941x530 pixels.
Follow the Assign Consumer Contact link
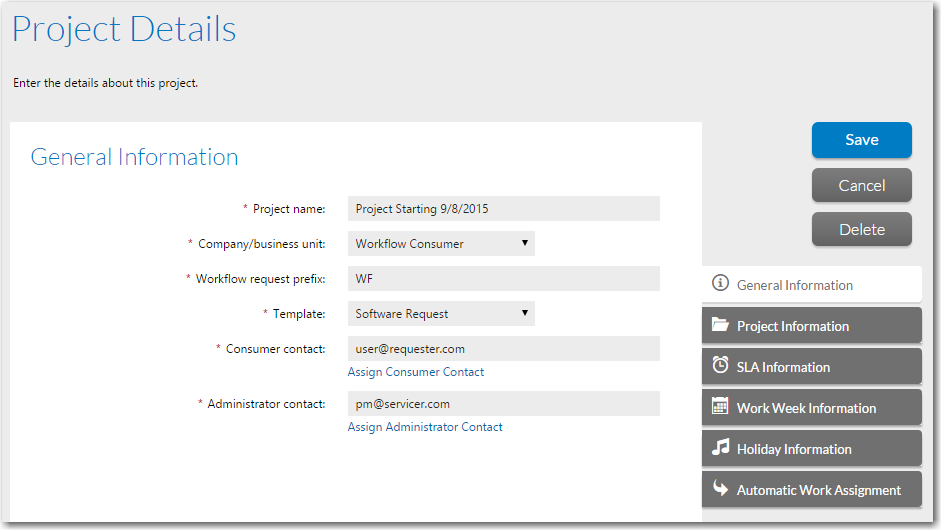point(415,372)
